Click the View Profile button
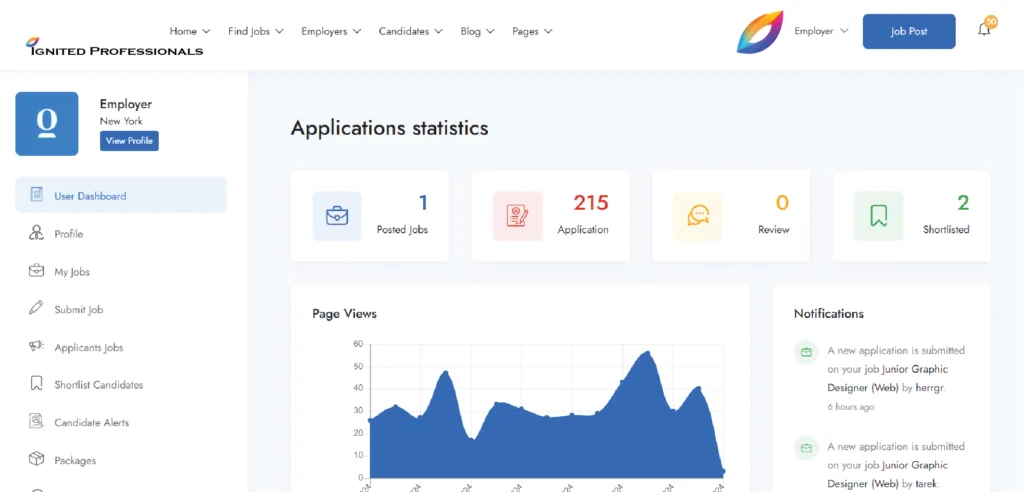 [x=129, y=141]
